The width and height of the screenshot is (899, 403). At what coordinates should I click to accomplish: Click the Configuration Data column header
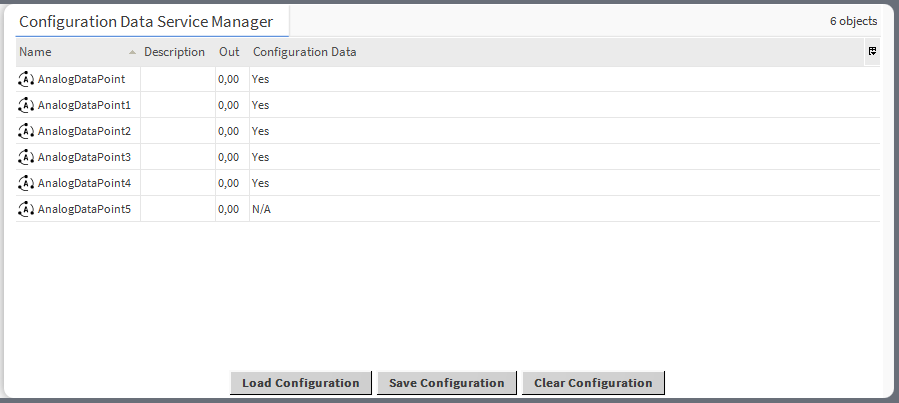(x=304, y=52)
